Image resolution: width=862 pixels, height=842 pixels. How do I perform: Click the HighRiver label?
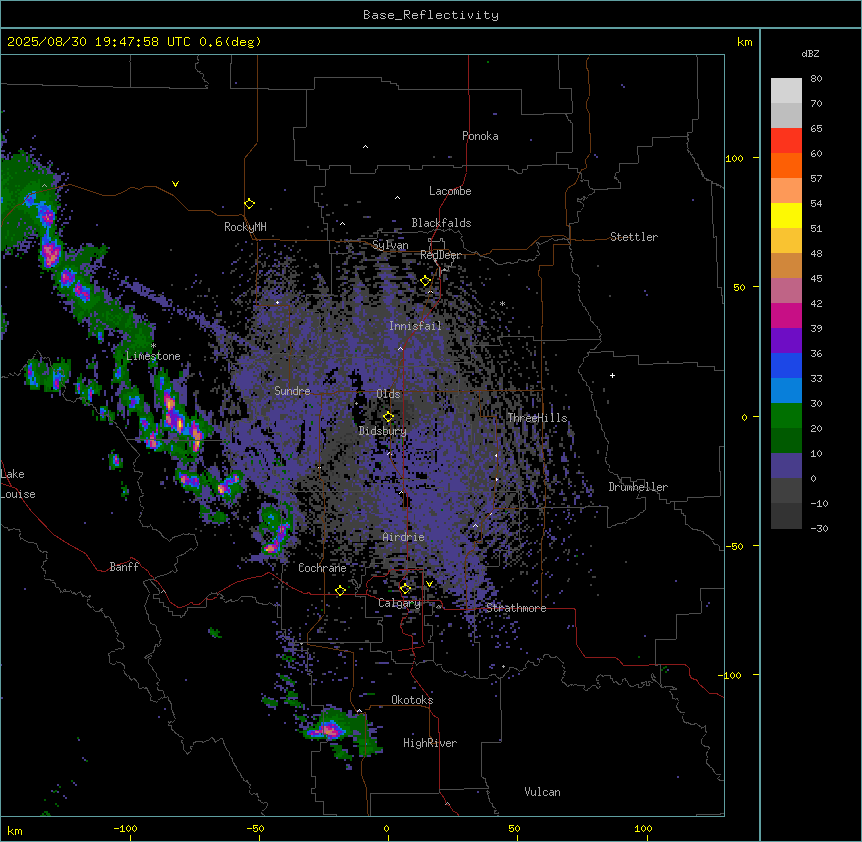tap(430, 743)
